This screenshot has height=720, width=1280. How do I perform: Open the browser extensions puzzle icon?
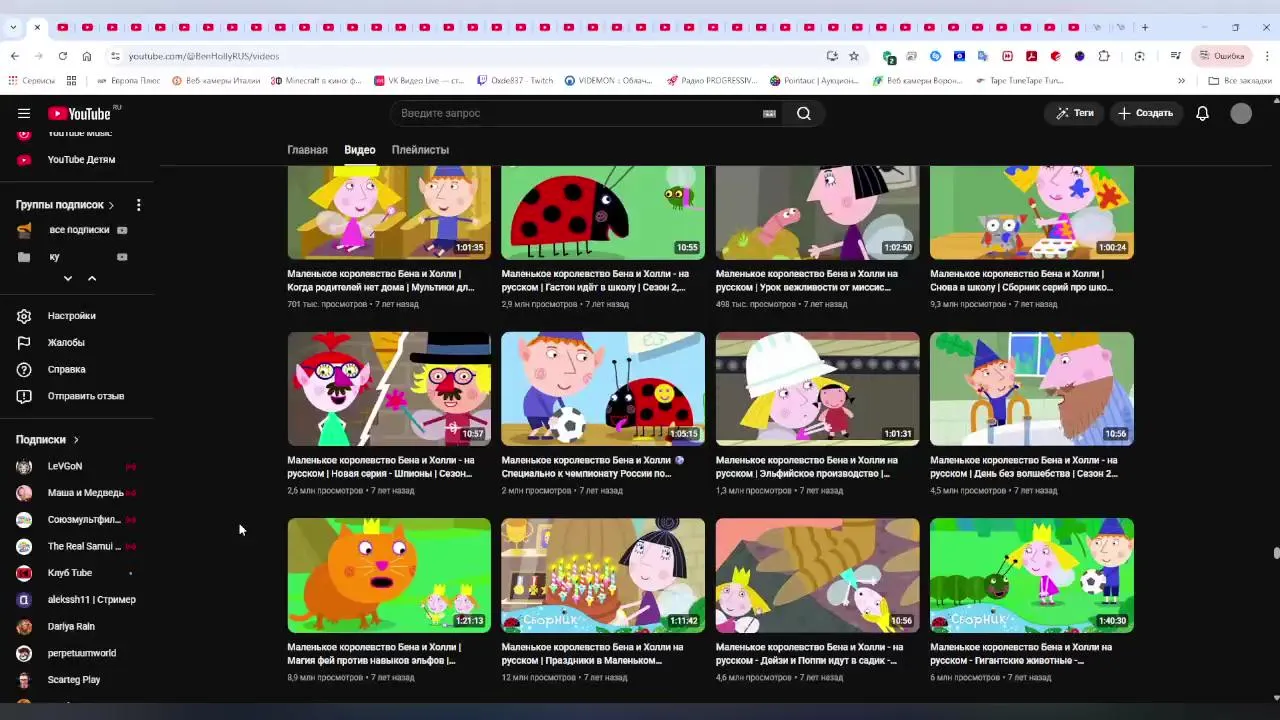pyautogui.click(x=1104, y=56)
